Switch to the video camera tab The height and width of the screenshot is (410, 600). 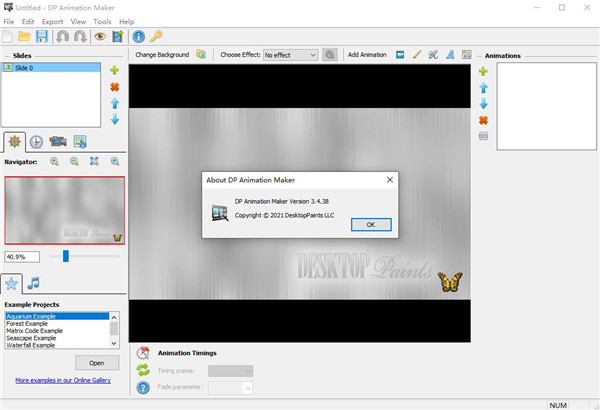pos(58,141)
